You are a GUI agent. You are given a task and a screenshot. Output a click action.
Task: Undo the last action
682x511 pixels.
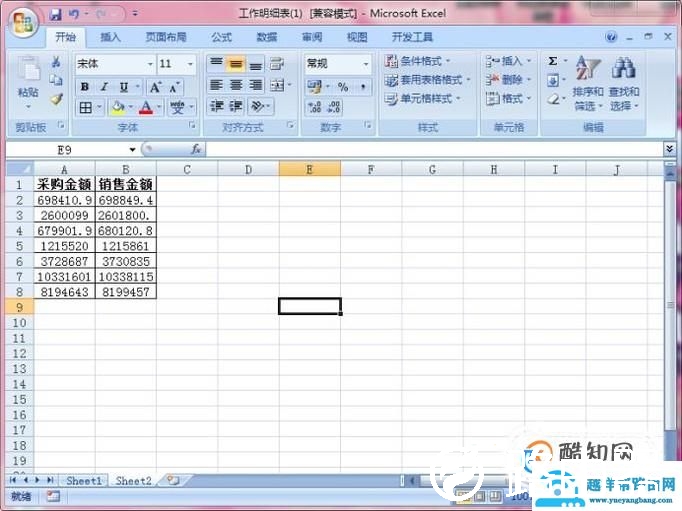click(74, 14)
